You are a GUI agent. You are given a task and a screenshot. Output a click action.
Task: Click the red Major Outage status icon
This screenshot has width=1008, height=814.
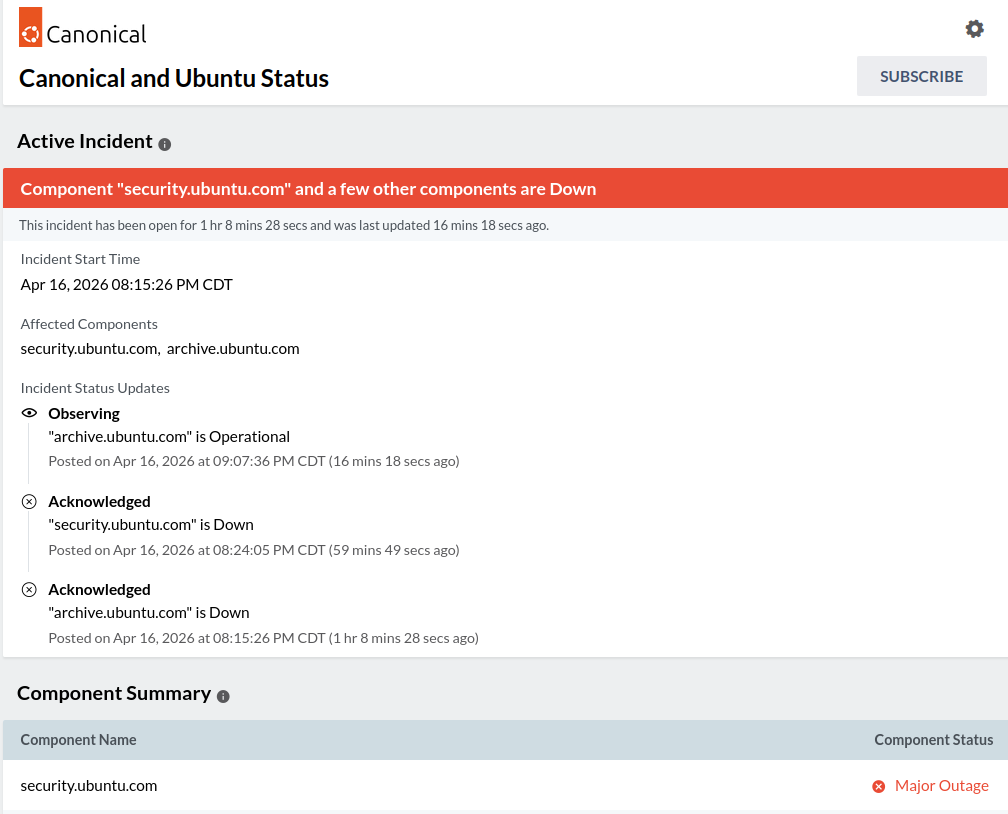[x=879, y=786]
